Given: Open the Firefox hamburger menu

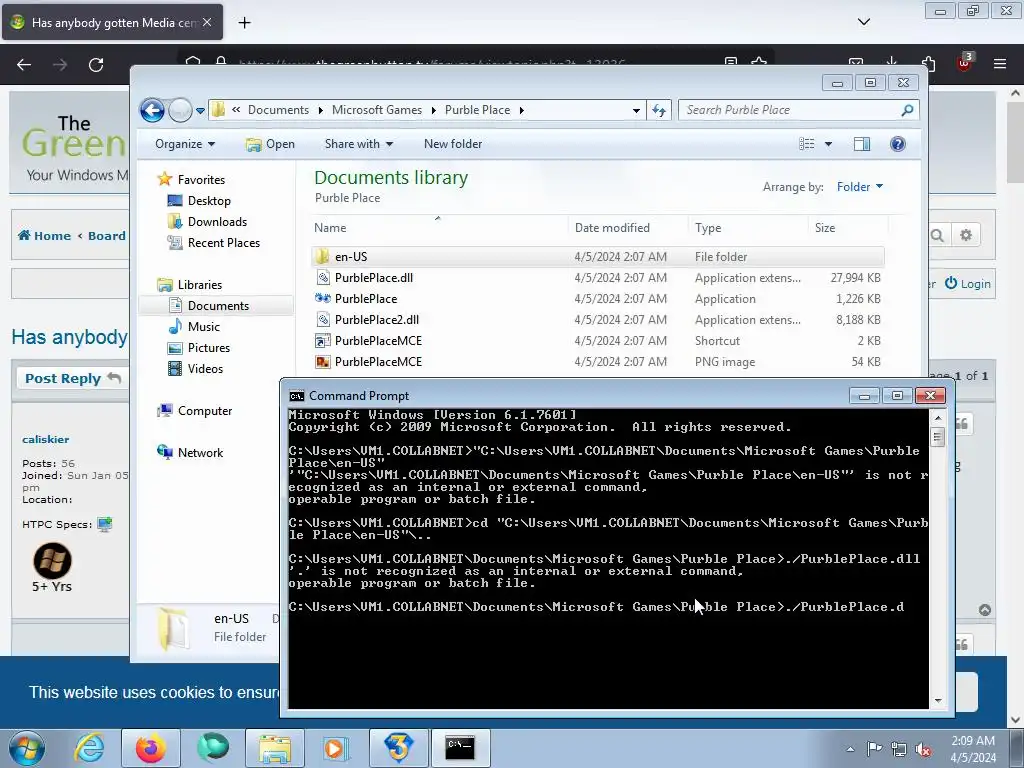Looking at the screenshot, I should pyautogui.click(x=1000, y=64).
